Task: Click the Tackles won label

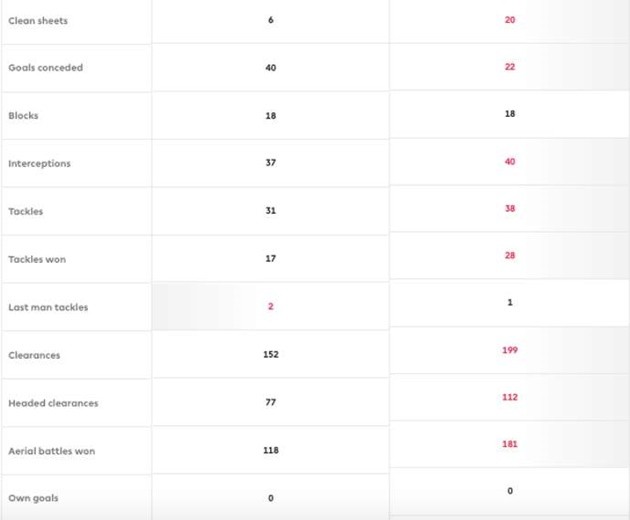Action: (x=37, y=260)
